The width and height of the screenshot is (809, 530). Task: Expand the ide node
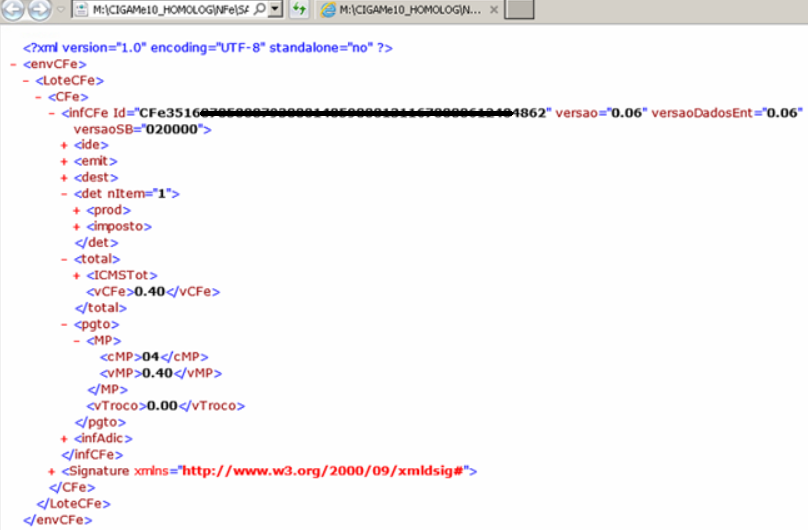[x=64, y=146]
